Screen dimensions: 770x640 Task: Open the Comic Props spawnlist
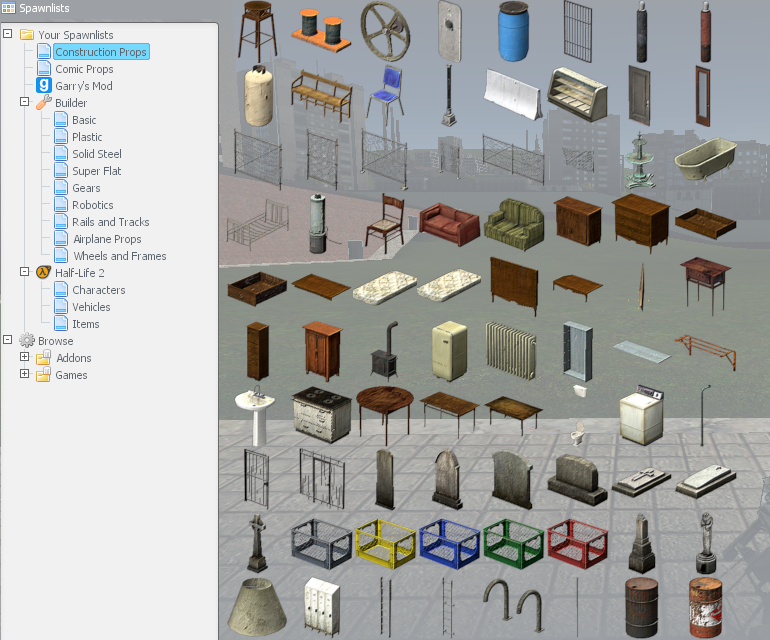[84, 69]
